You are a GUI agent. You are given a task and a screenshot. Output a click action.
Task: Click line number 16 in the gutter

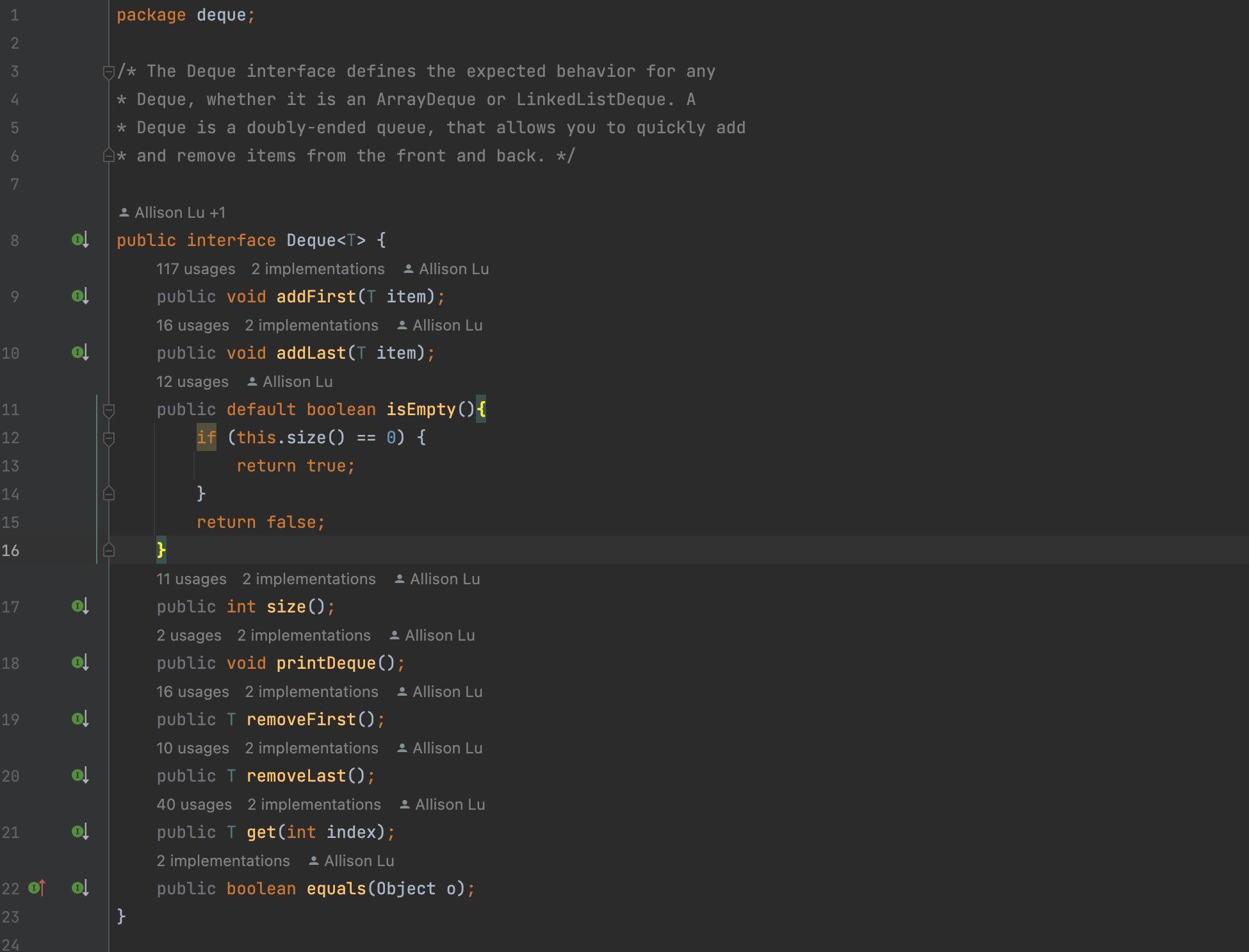(x=11, y=551)
